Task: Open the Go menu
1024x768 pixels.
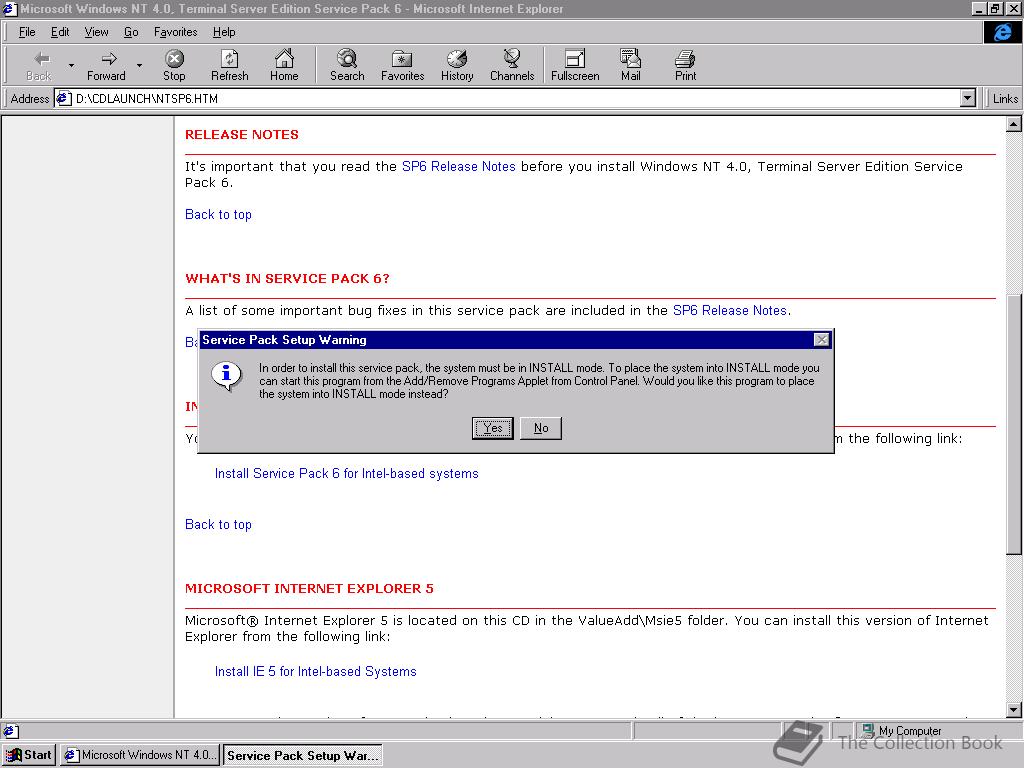Action: [131, 32]
